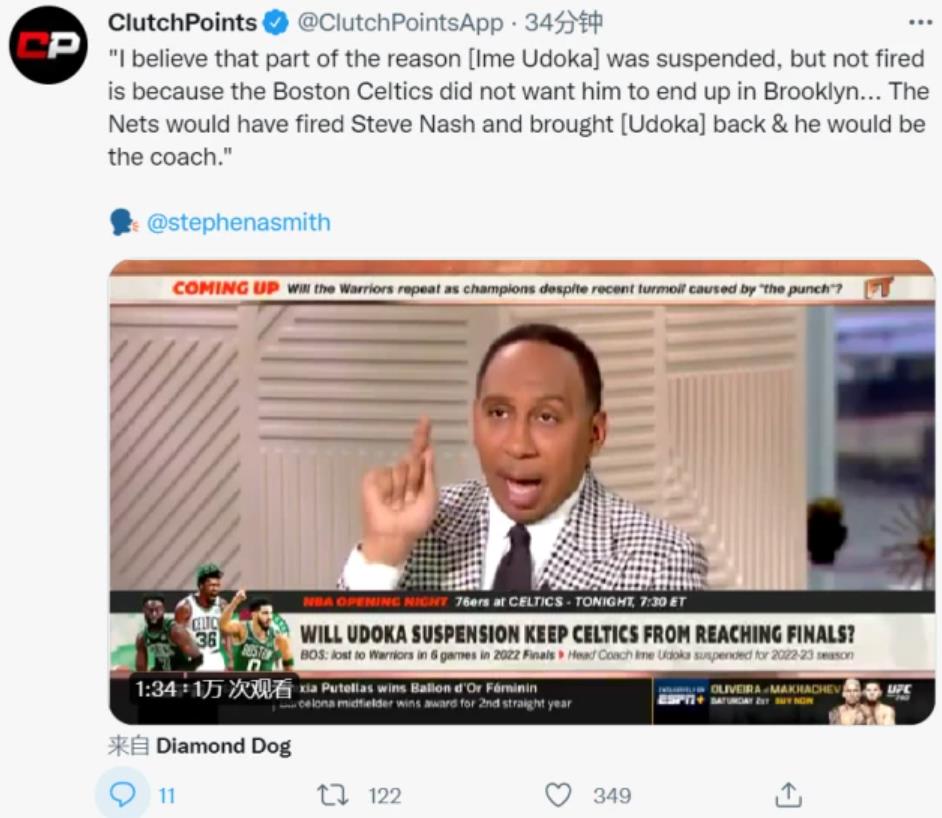
Task: Click the 349 likes count
Action: [611, 796]
